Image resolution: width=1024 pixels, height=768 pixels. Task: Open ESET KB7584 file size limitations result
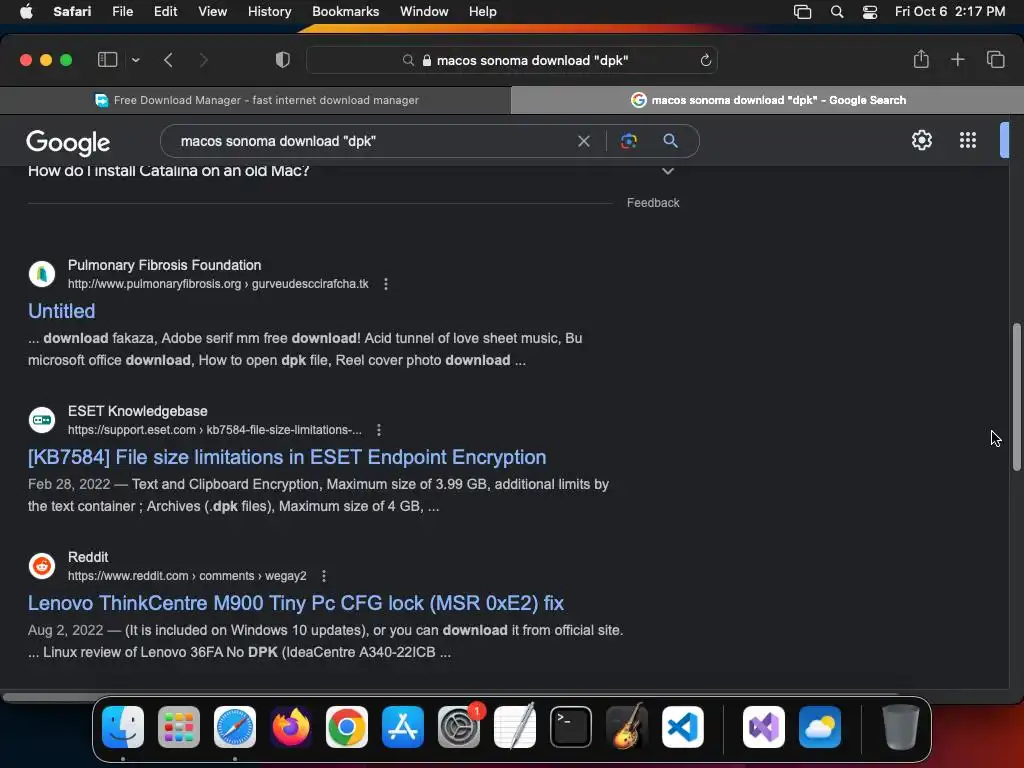[x=287, y=457]
